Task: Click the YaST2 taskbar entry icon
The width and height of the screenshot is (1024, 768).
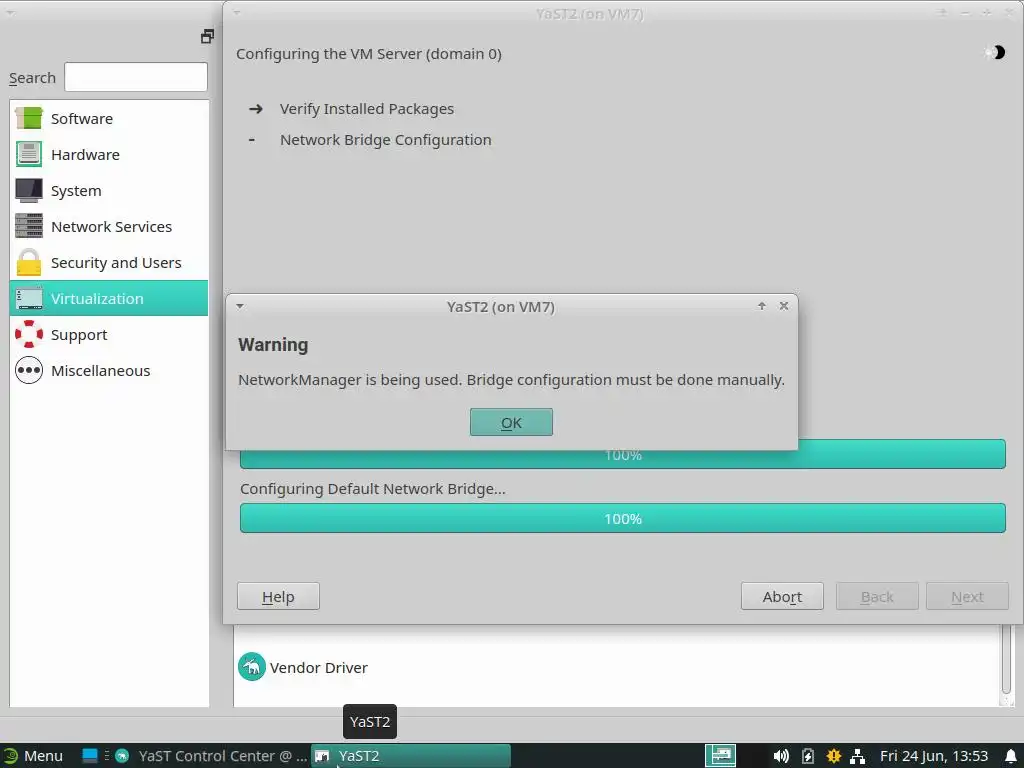Action: tap(322, 756)
